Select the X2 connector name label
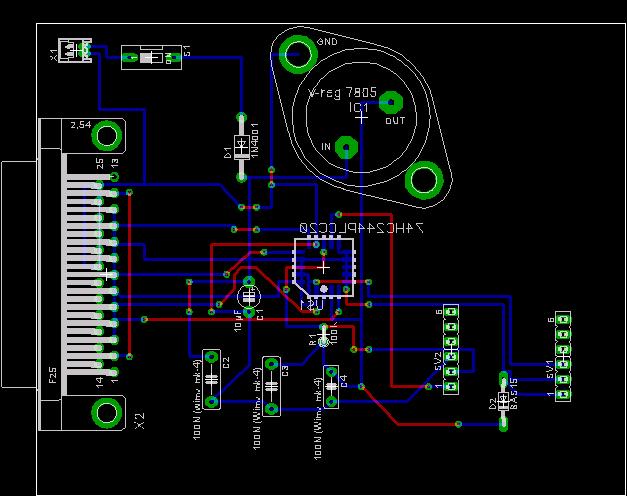The image size is (627, 496). (140, 421)
